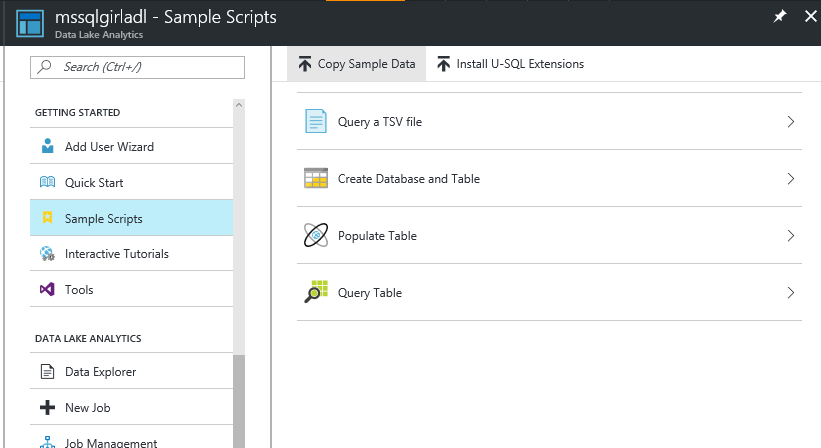Click the Query Table magnifier icon
821x448 pixels.
[x=316, y=292]
